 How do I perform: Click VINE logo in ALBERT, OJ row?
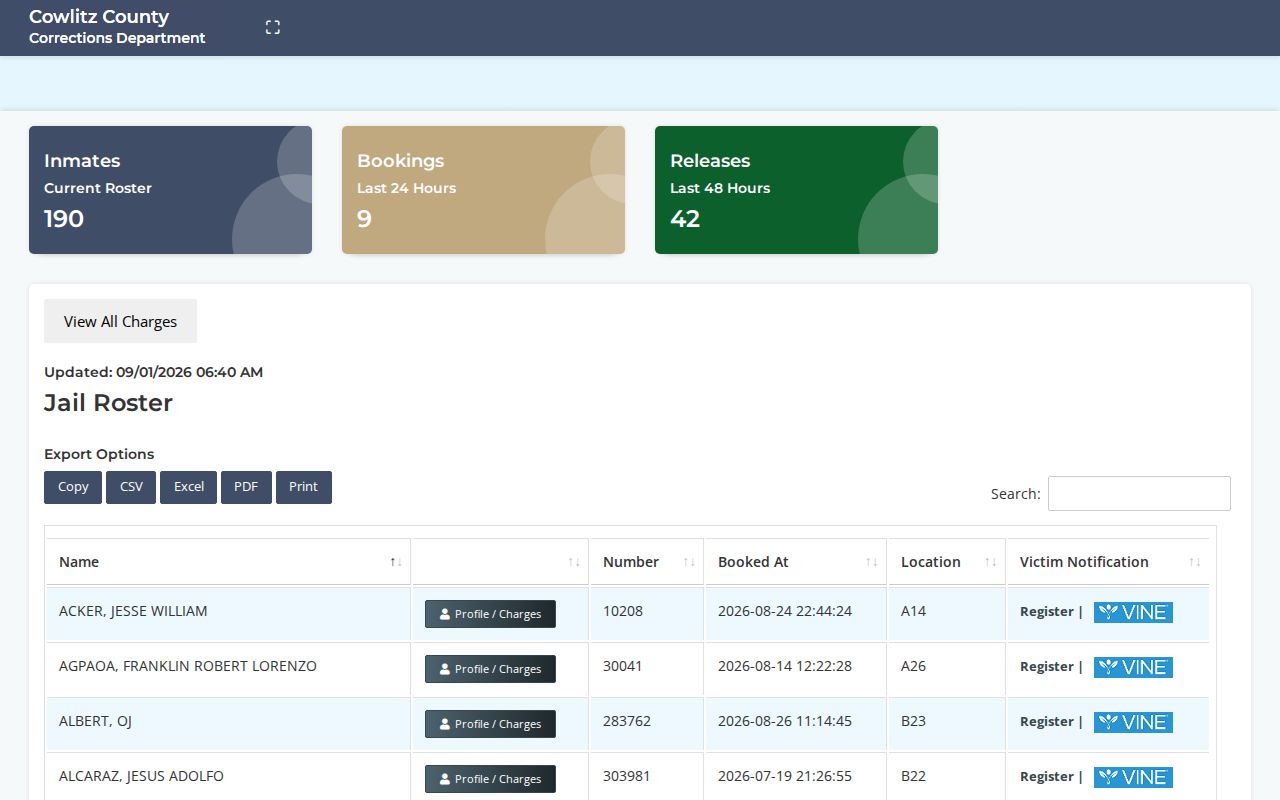click(x=1133, y=722)
